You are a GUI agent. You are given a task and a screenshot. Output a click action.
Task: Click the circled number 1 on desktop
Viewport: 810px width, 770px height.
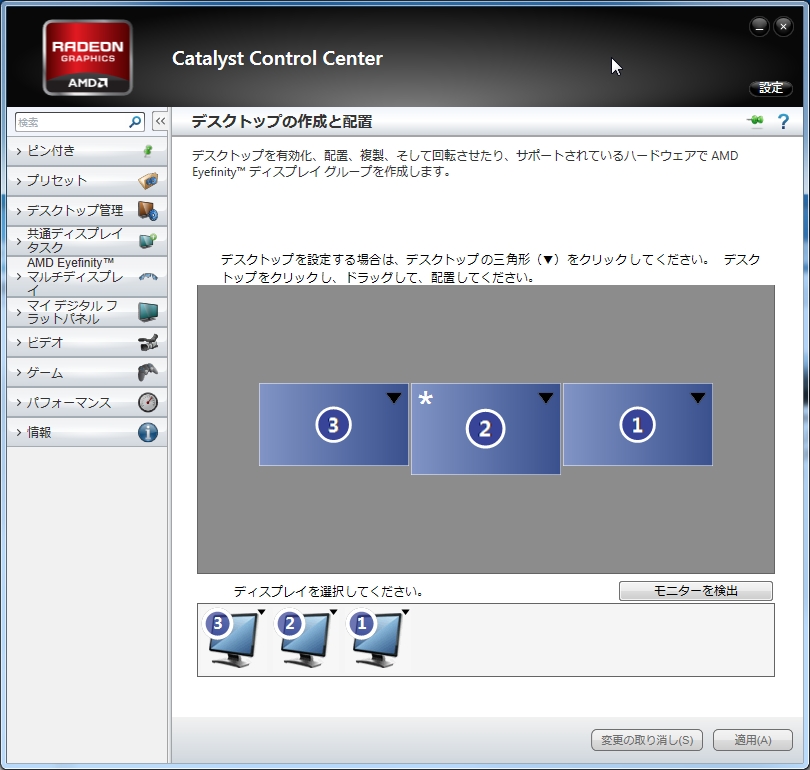637,425
